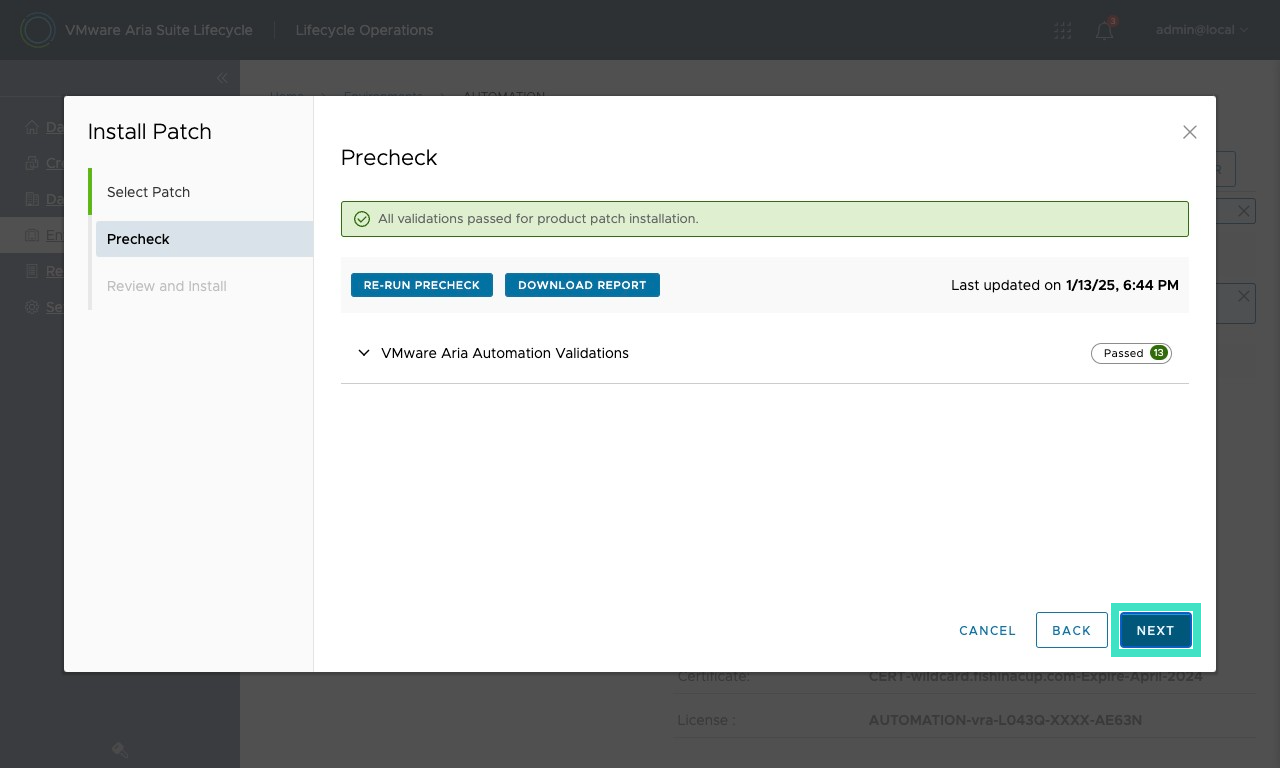The width and height of the screenshot is (1280, 768).
Task: Open the apps grid icon in header
Action: [x=1062, y=30]
